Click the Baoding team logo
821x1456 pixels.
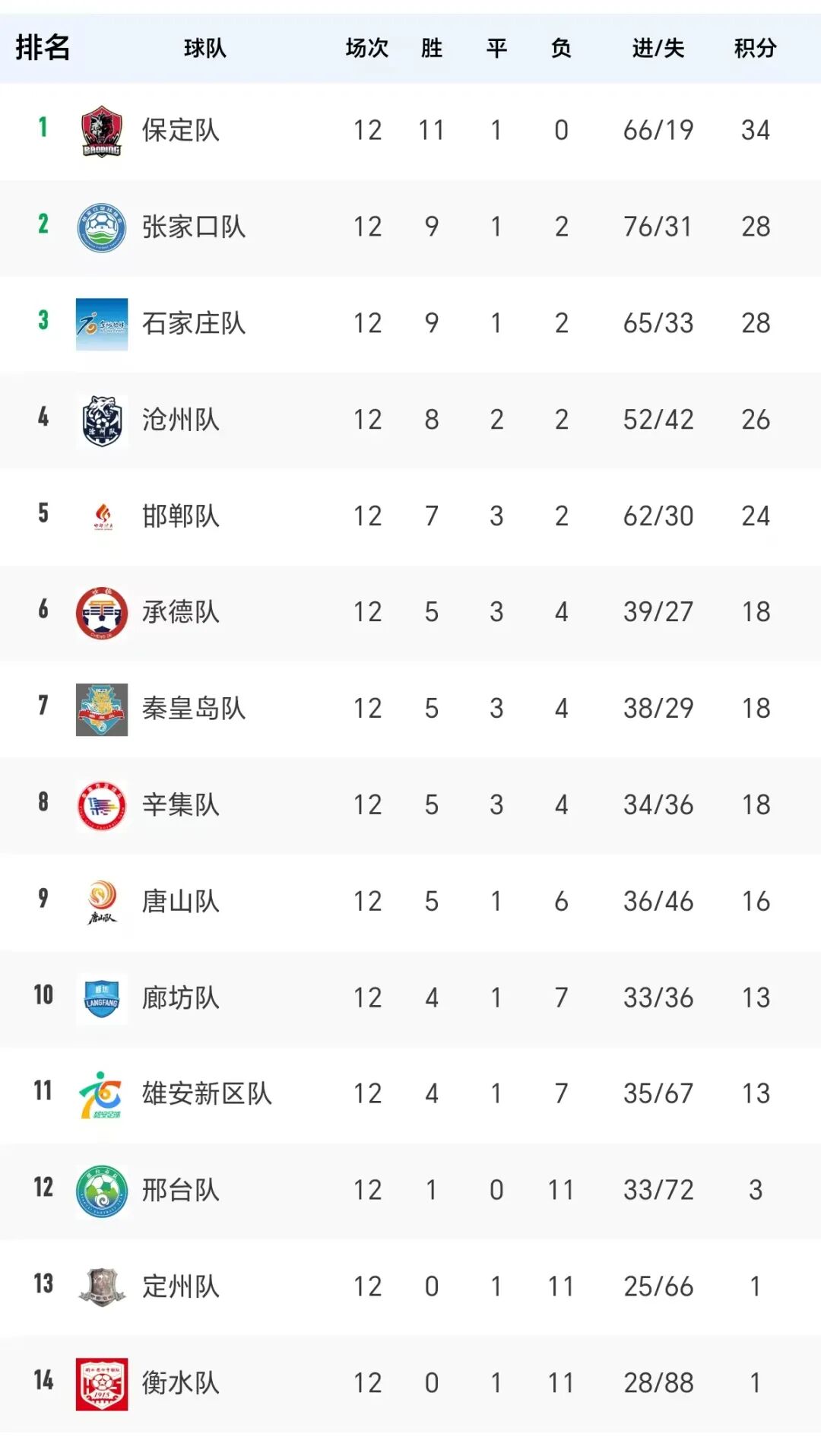click(102, 131)
